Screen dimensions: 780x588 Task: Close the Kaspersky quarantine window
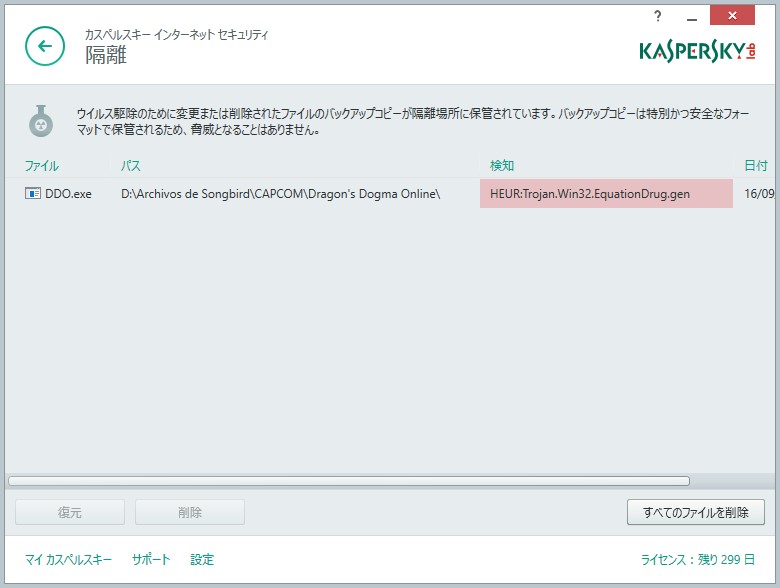click(732, 15)
